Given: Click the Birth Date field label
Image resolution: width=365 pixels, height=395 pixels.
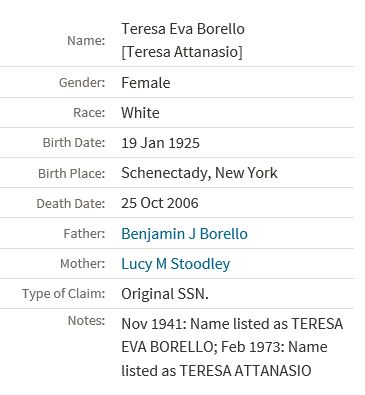Looking at the screenshot, I should point(74,143).
